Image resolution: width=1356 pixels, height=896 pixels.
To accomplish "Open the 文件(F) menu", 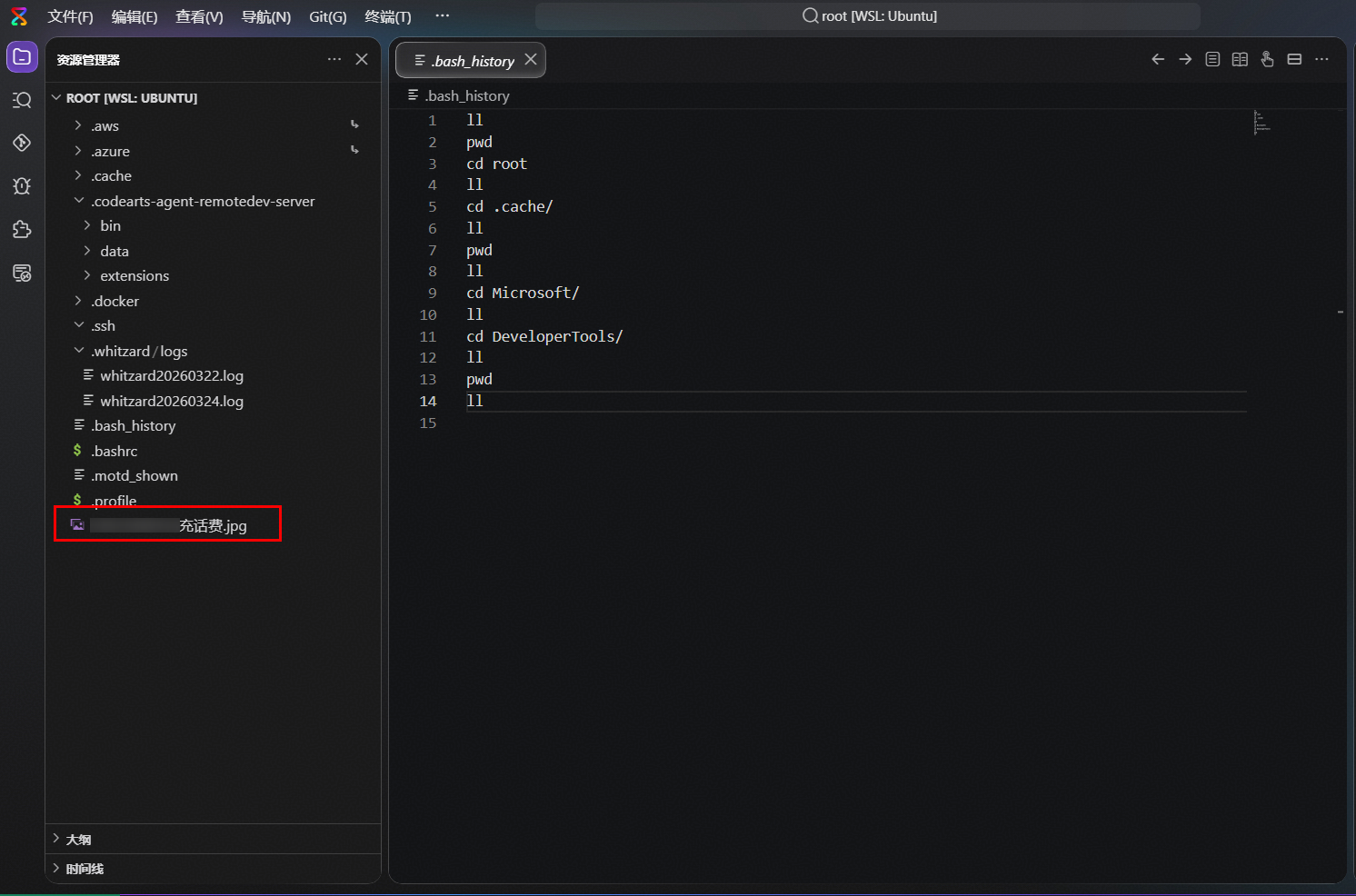I will coord(70,16).
